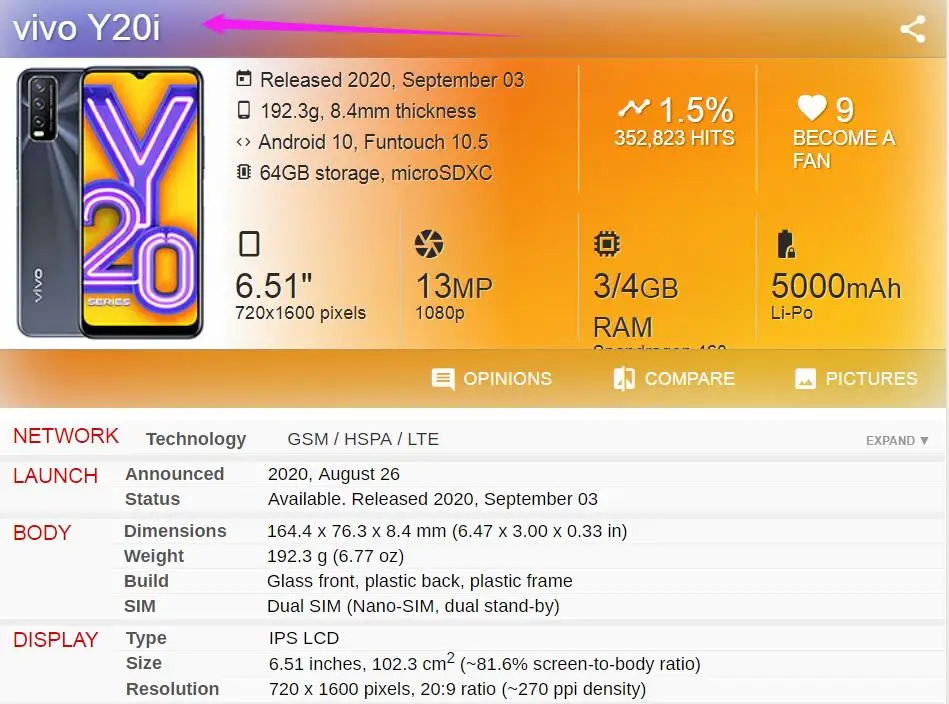Click the popularity trend chart icon
The height and width of the screenshot is (704, 949).
tap(634, 108)
